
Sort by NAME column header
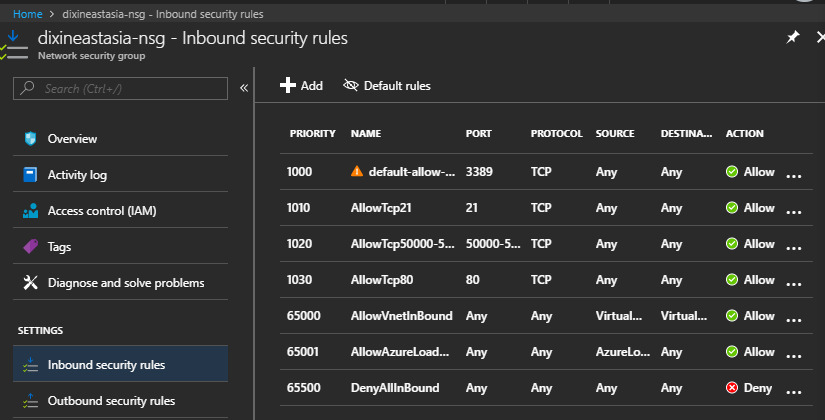pyautogui.click(x=366, y=134)
